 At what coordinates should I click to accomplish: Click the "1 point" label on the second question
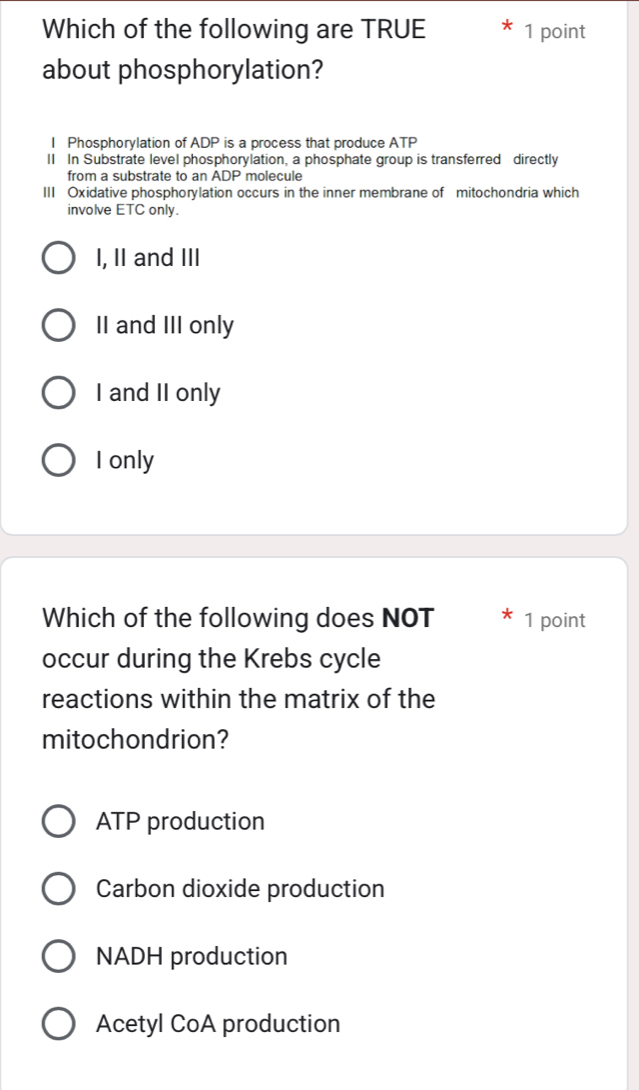(x=552, y=620)
